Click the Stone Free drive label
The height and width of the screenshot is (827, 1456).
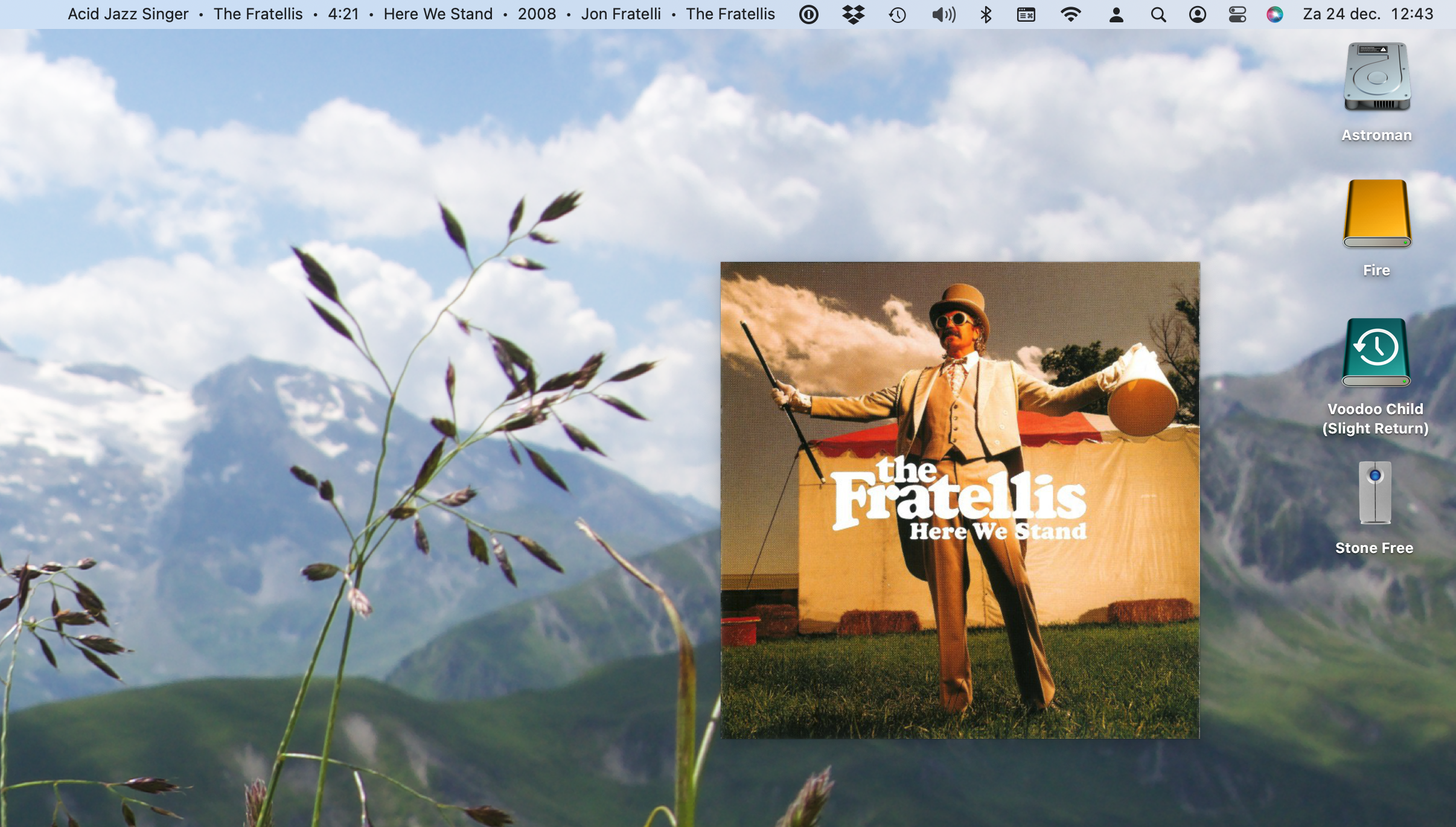[1374, 548]
